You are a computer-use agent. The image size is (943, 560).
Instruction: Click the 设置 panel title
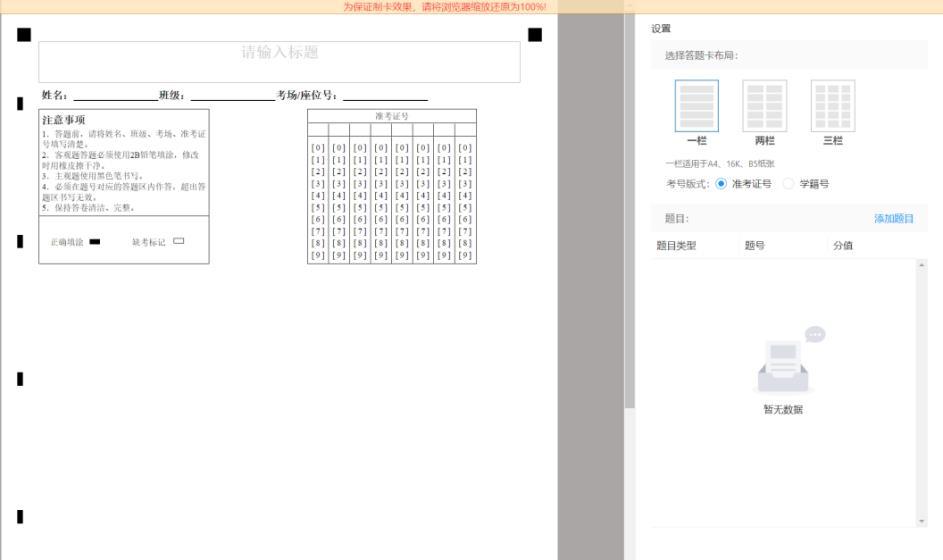click(x=661, y=28)
